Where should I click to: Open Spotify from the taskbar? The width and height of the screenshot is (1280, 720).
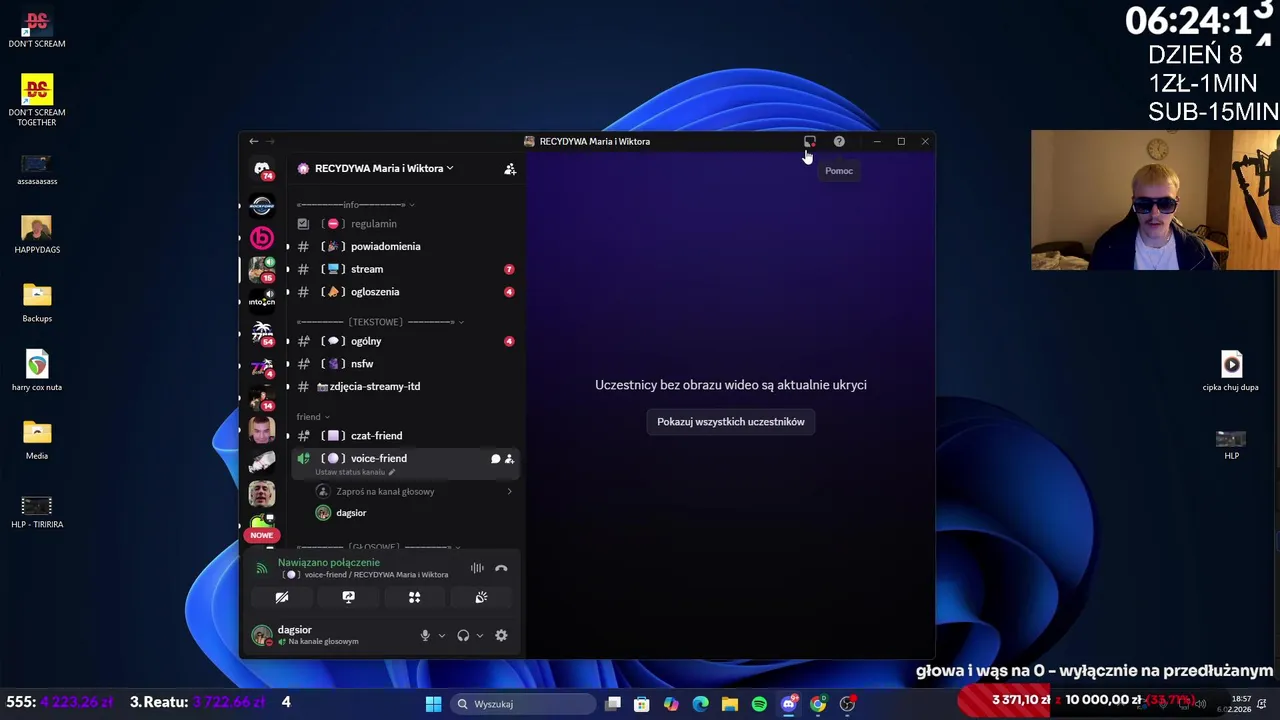coord(759,704)
